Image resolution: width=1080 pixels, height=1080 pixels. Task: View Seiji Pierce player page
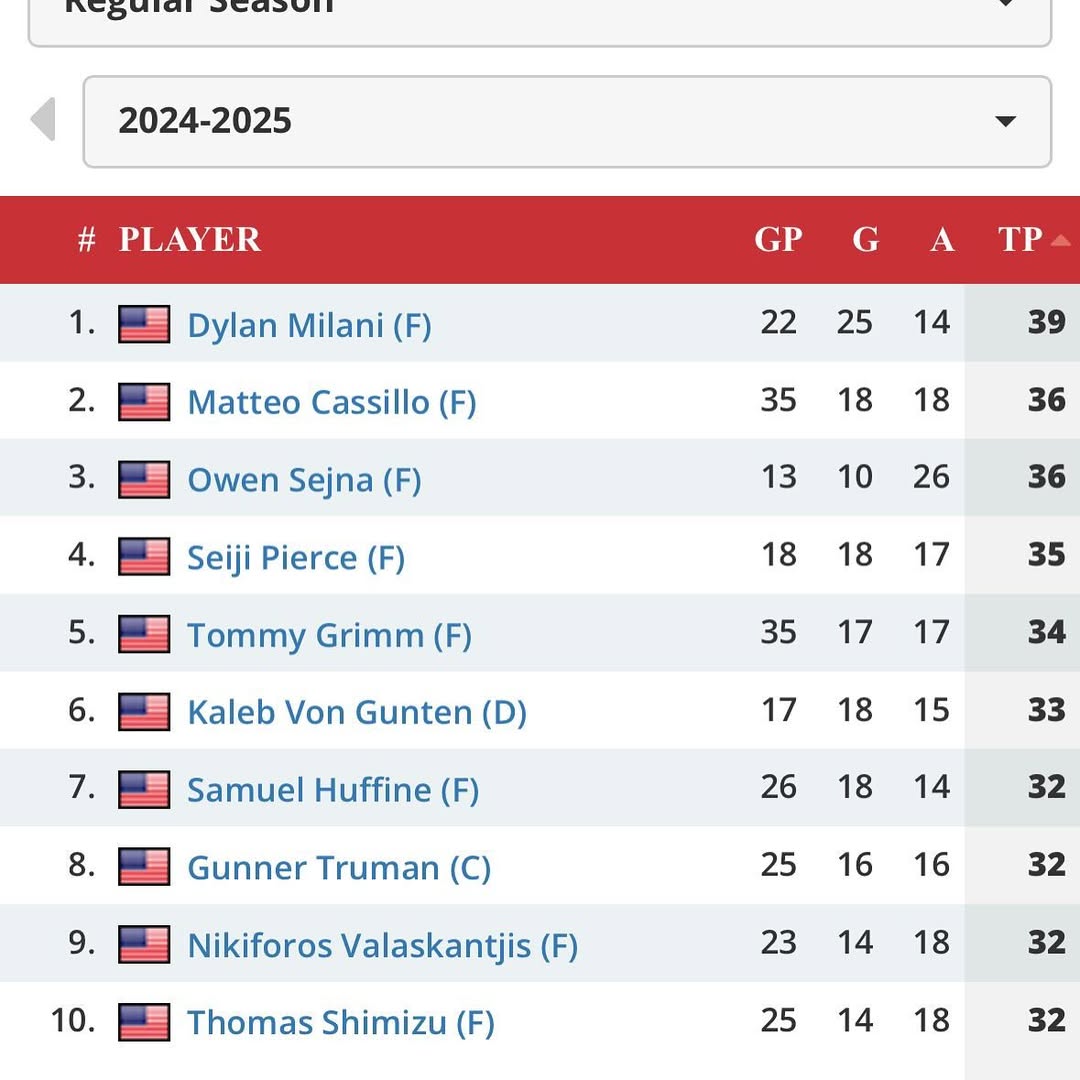pos(295,557)
